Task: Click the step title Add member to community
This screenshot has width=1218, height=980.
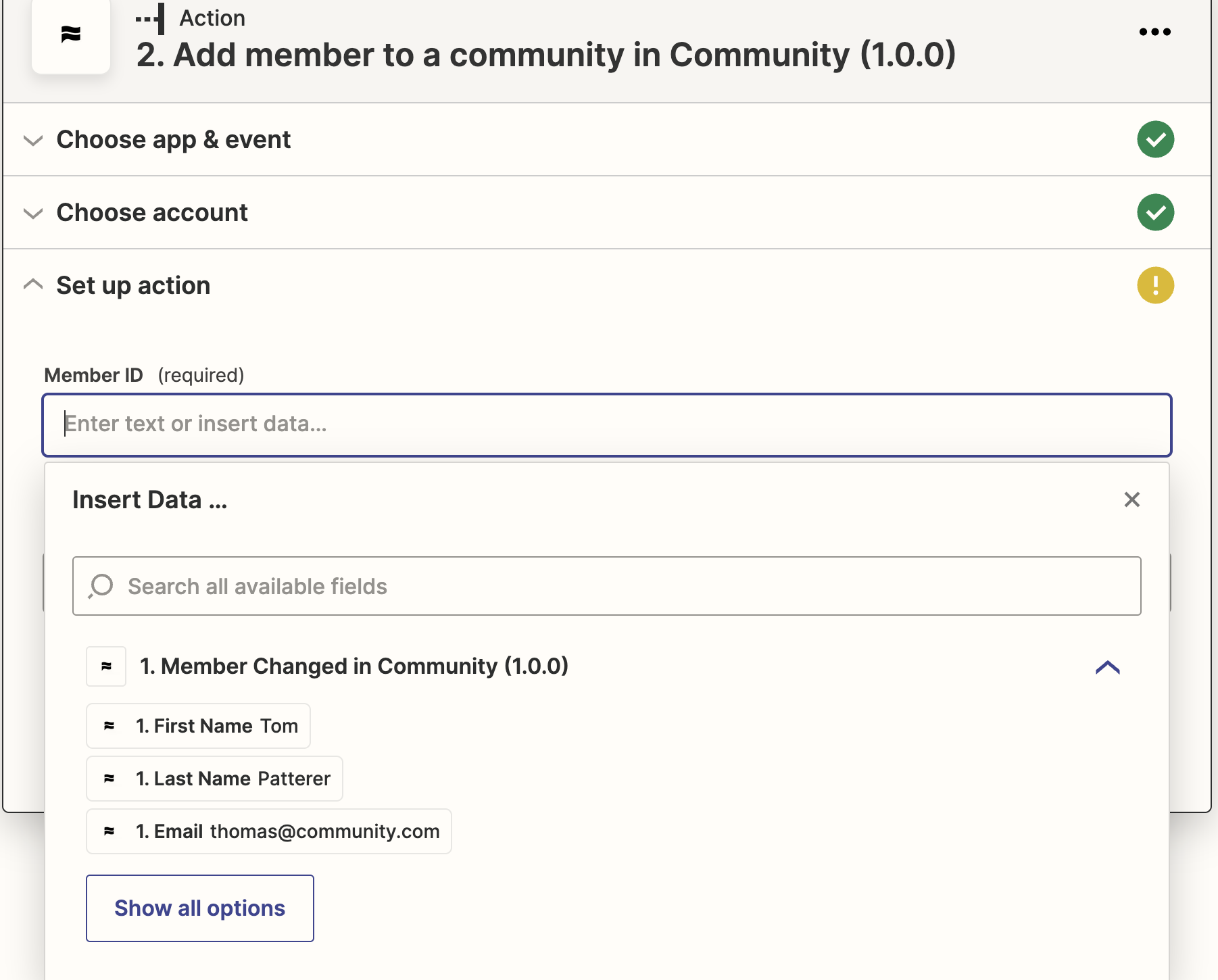Action: point(545,55)
